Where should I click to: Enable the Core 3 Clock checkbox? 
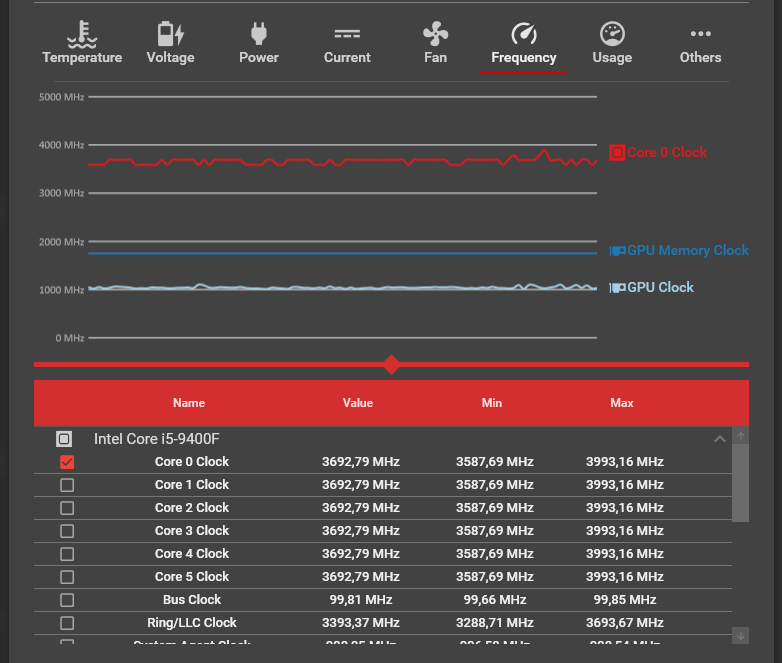67,531
